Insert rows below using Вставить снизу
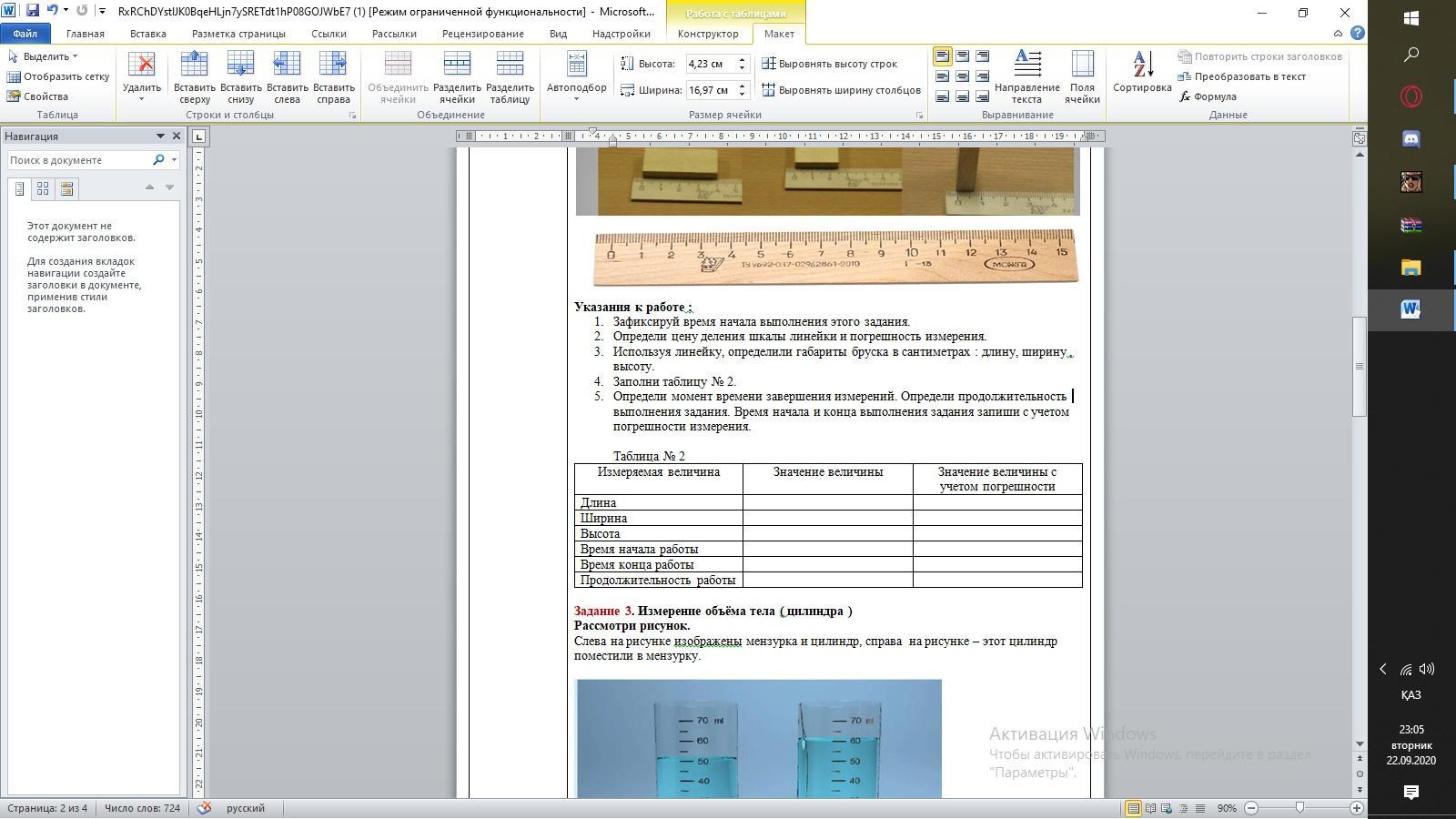 (x=240, y=76)
